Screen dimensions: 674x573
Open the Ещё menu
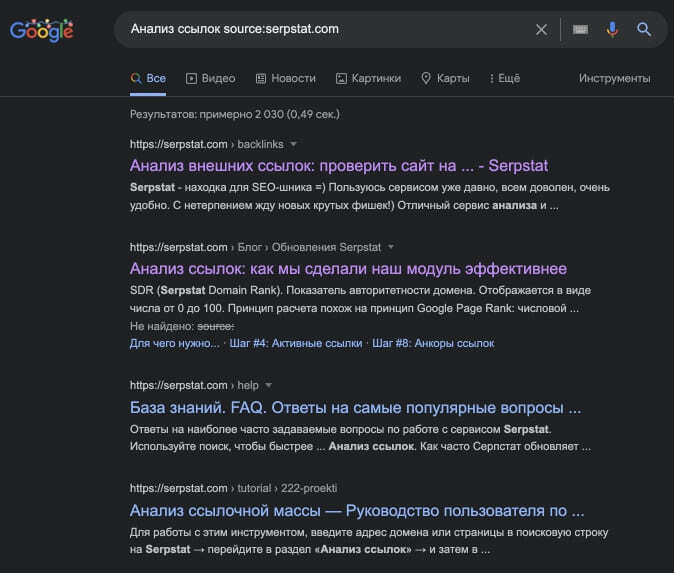tap(505, 79)
